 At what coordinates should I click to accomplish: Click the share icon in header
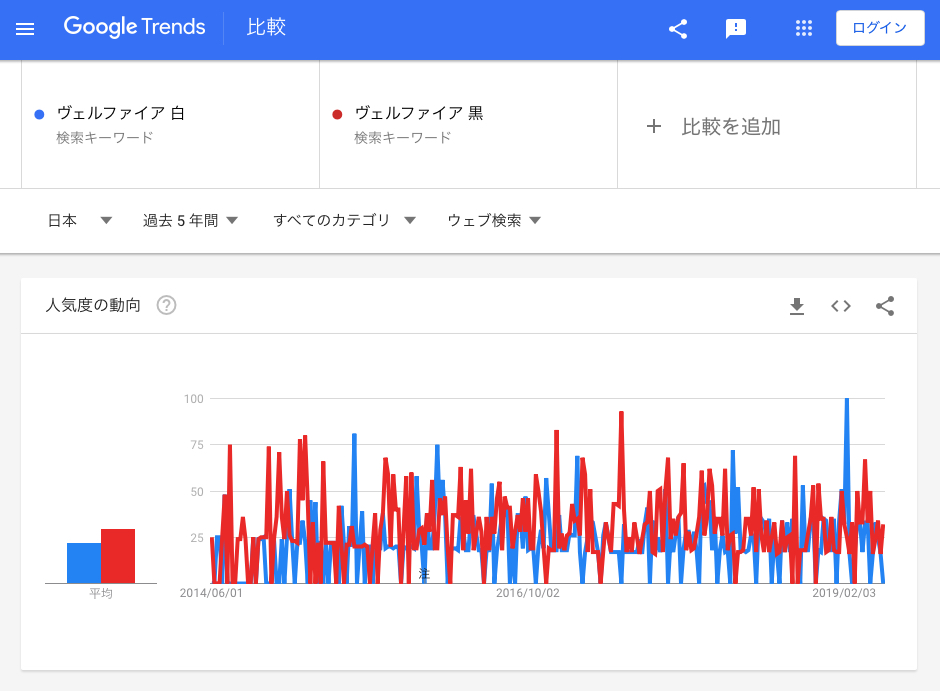678,29
